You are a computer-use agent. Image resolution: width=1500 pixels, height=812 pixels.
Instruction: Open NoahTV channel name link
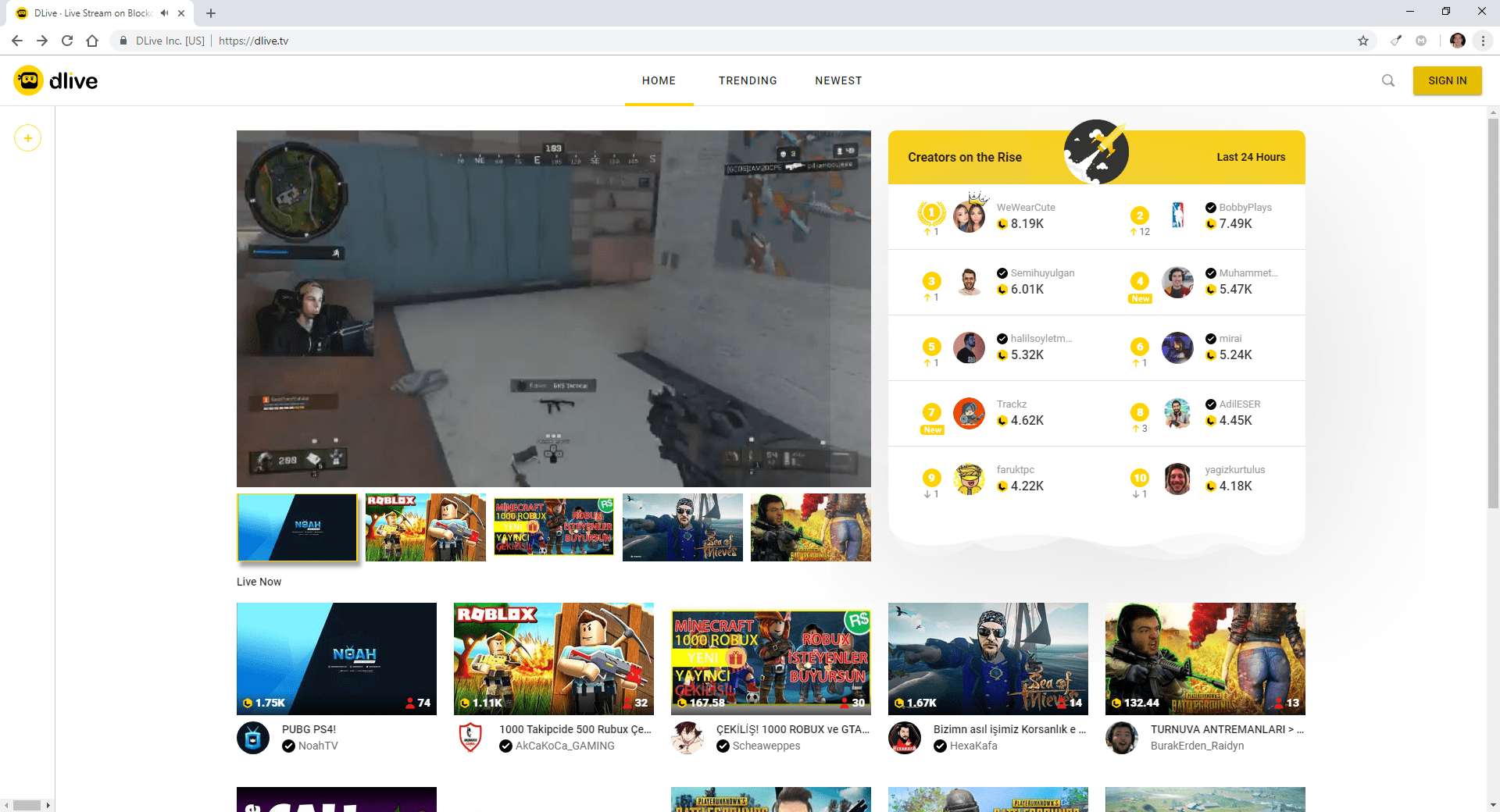pos(318,746)
